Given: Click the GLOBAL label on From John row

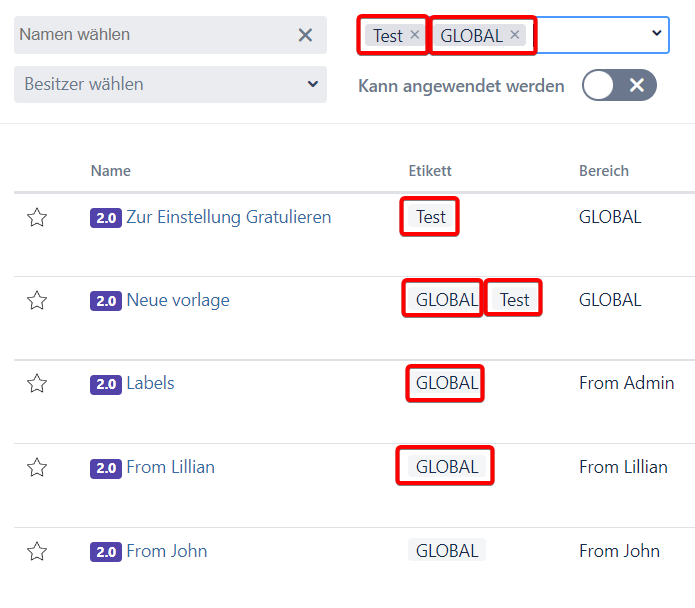Looking at the screenshot, I should click(x=446, y=551).
